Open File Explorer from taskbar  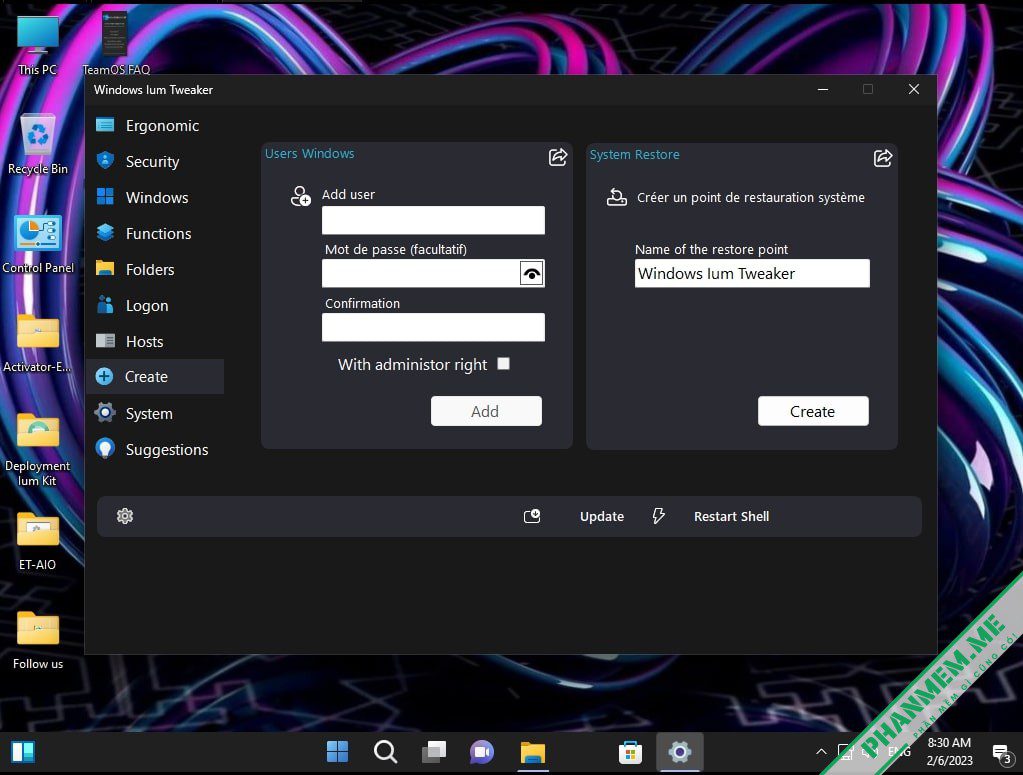[532, 752]
